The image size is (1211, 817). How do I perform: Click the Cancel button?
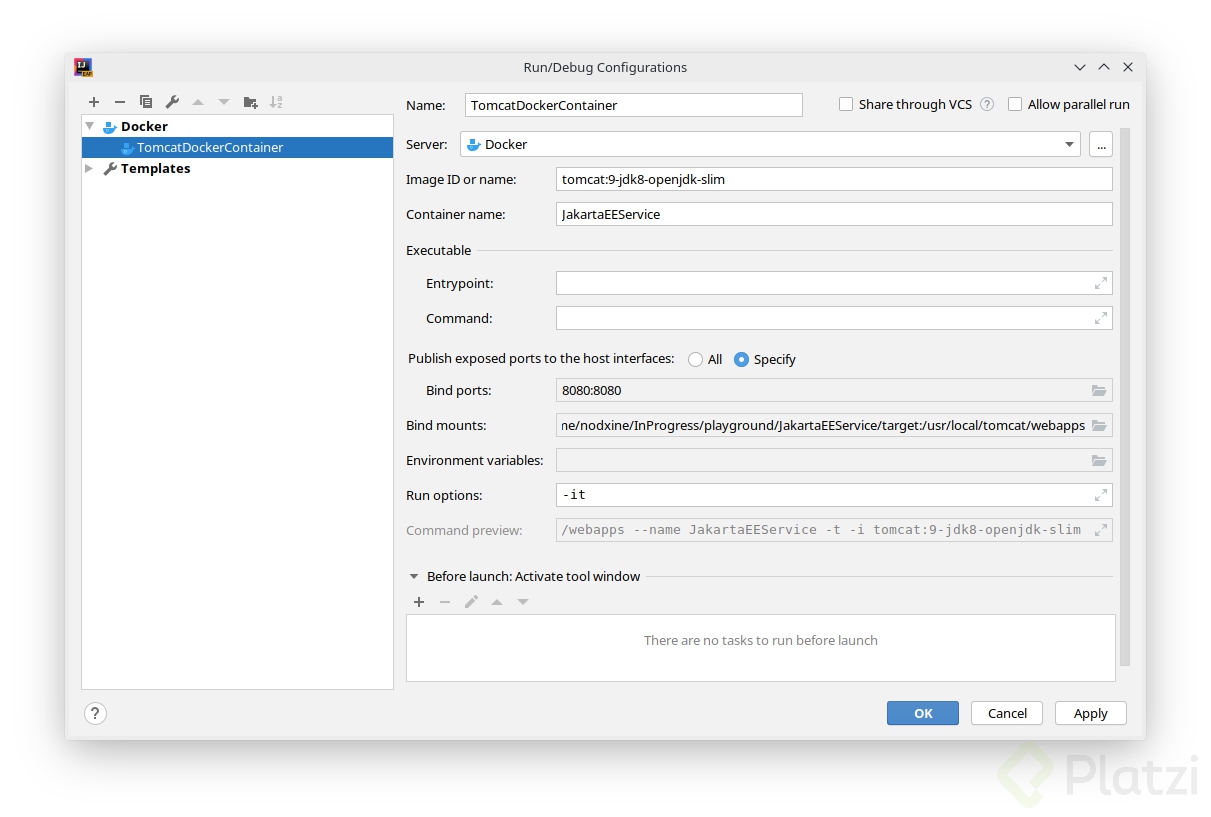[1007, 713]
